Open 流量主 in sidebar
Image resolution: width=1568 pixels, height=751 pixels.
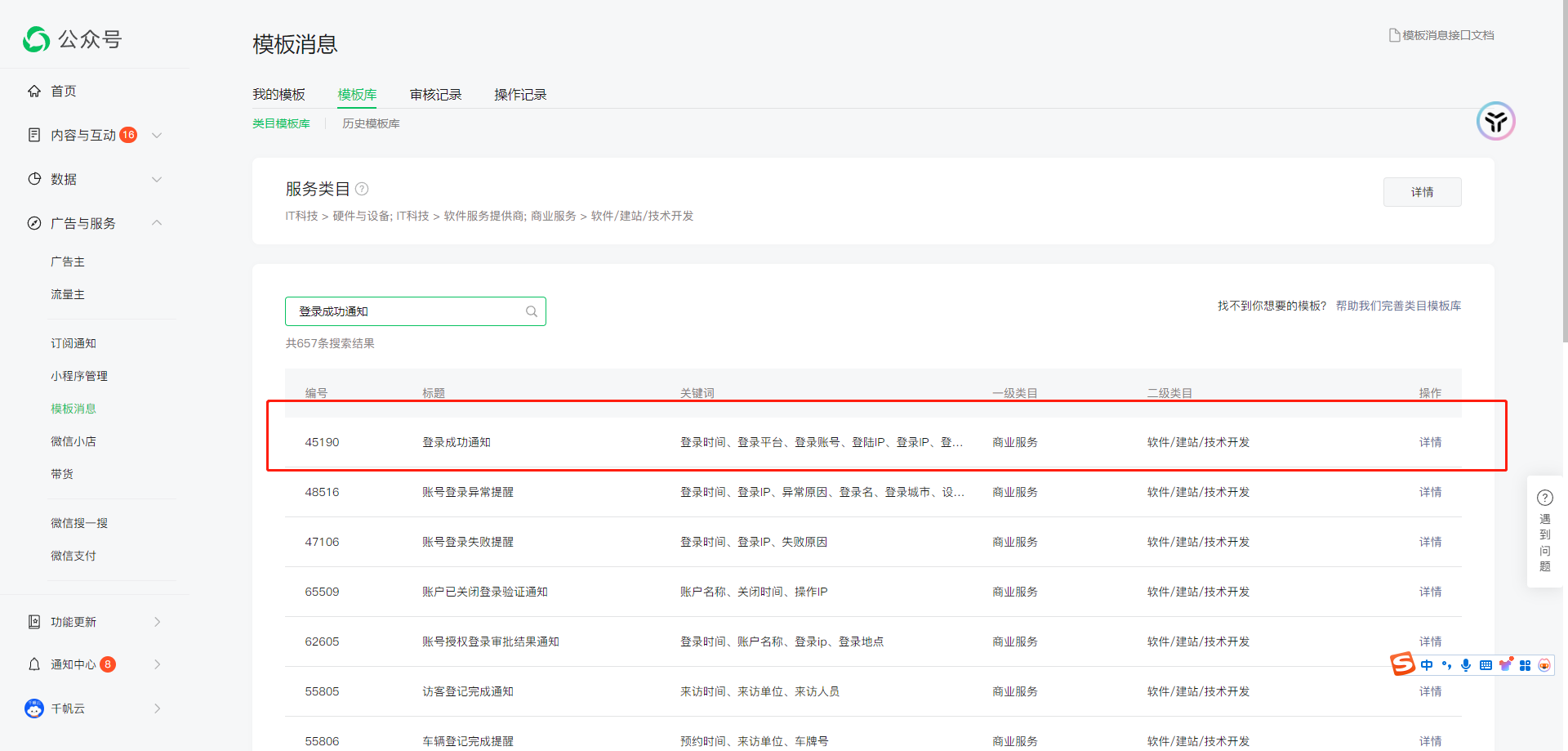pyautogui.click(x=68, y=294)
